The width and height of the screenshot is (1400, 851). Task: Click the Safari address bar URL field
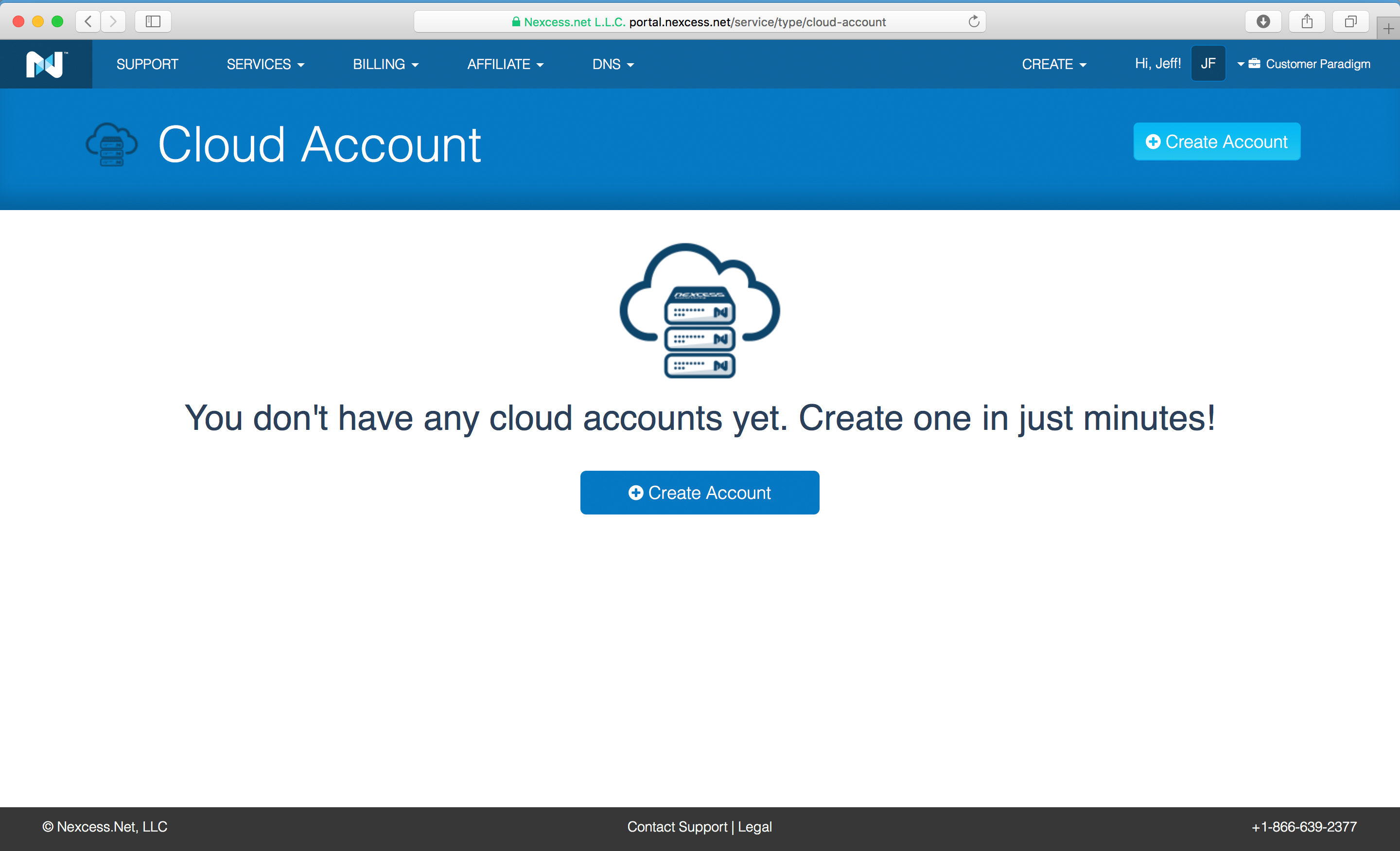click(700, 21)
